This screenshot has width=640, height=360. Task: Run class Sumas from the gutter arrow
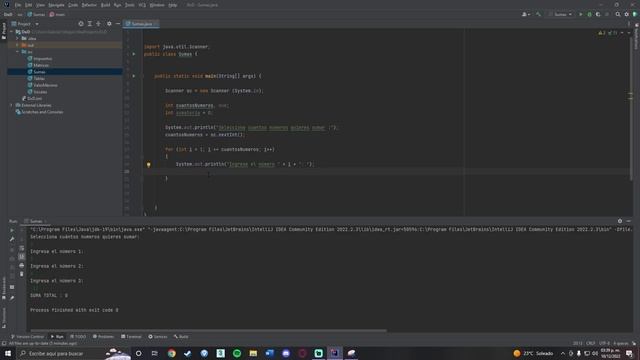133,54
